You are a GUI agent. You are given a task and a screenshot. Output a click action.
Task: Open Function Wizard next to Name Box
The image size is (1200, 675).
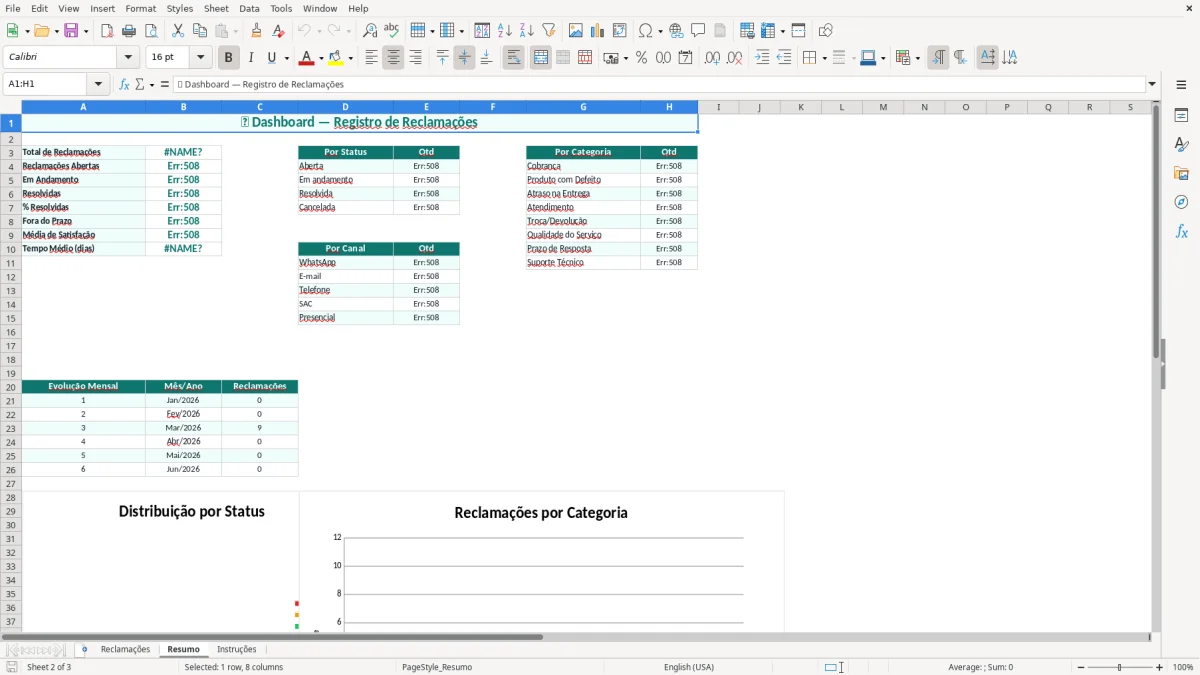pos(125,84)
